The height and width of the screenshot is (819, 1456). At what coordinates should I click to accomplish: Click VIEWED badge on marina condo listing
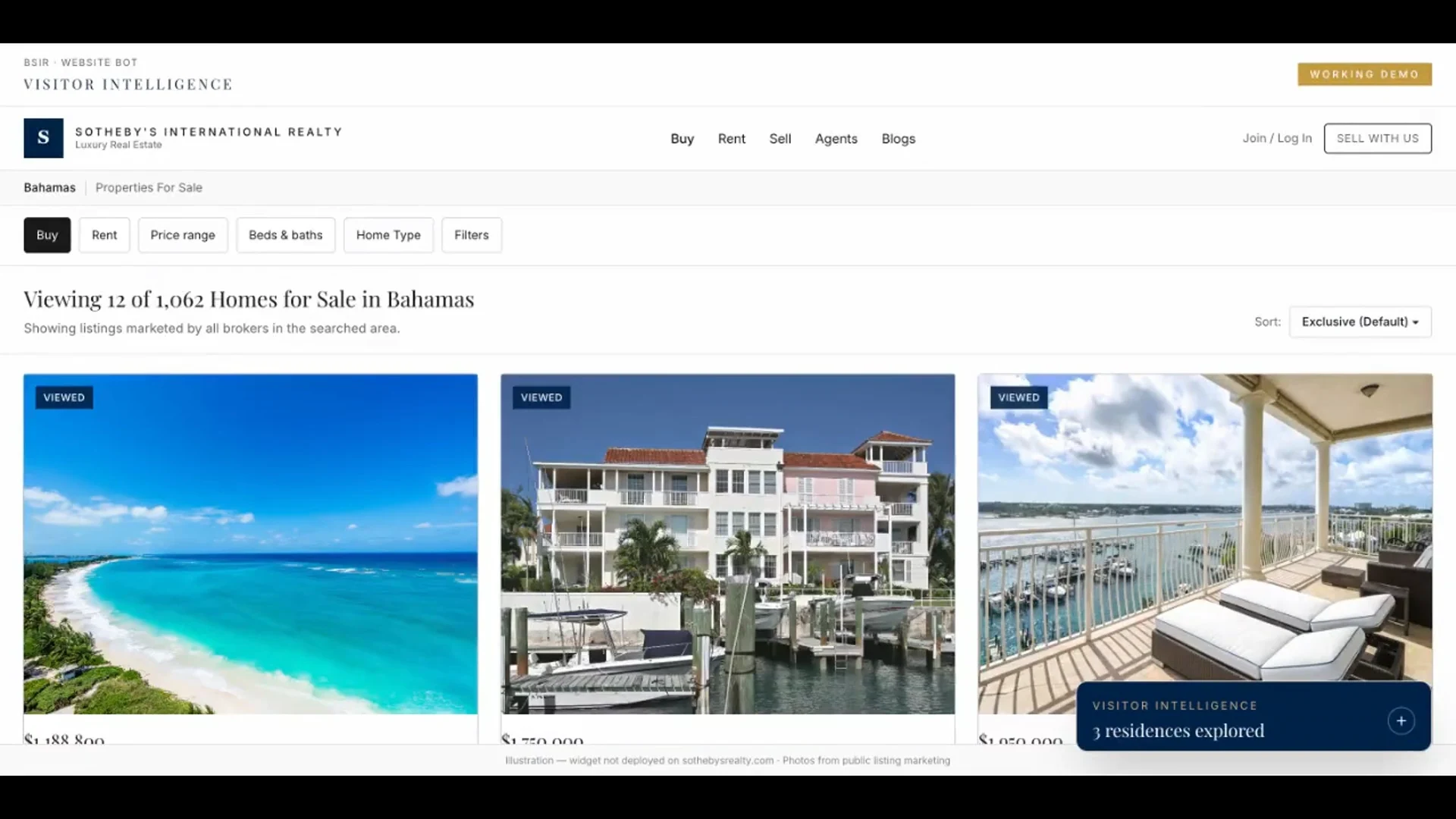541,397
